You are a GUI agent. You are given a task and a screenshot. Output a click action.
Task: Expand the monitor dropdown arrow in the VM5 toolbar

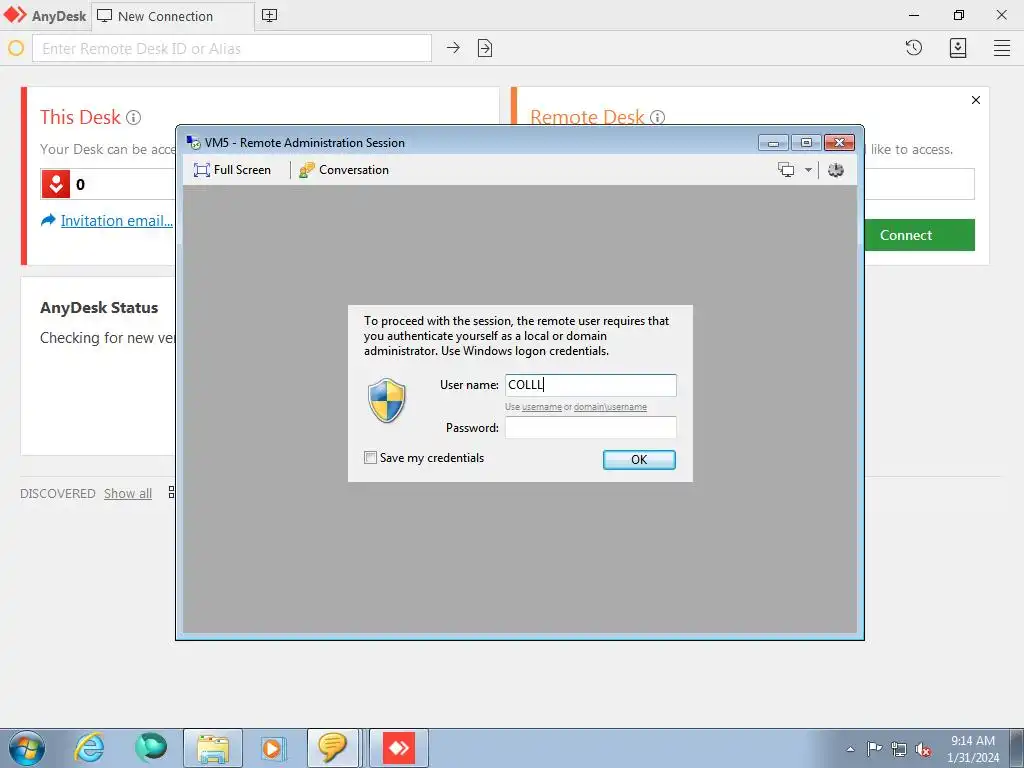808,170
